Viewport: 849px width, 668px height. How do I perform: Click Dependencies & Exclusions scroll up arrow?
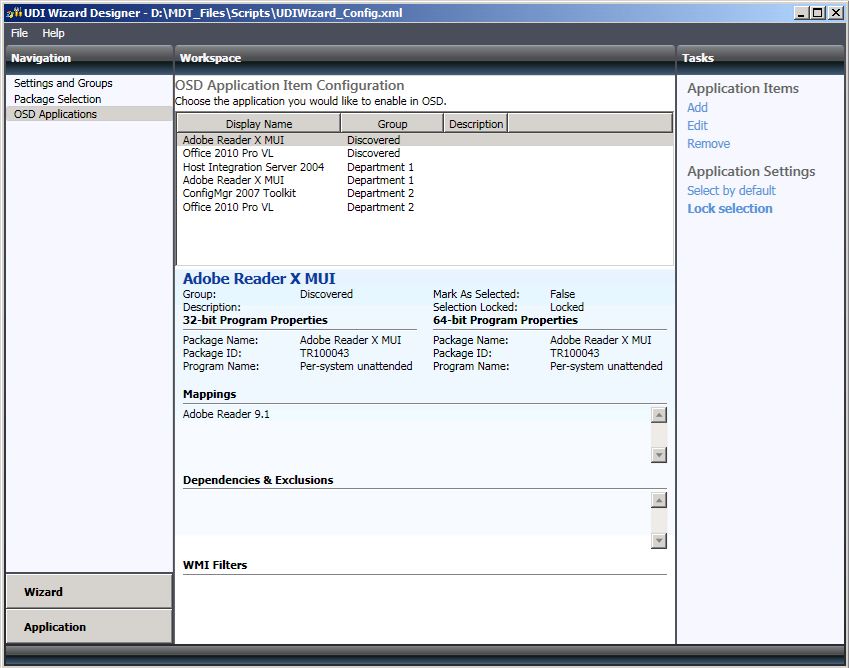pyautogui.click(x=658, y=500)
